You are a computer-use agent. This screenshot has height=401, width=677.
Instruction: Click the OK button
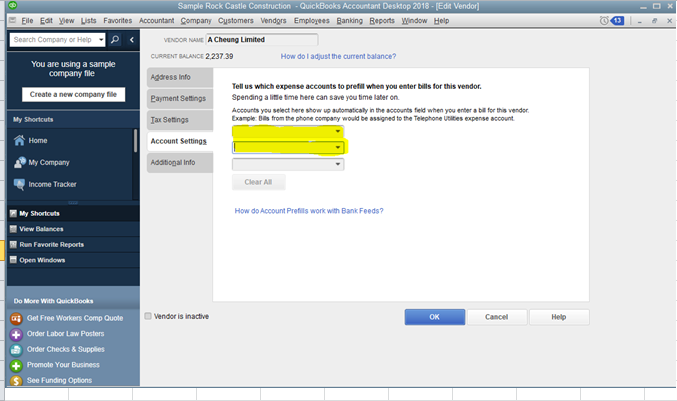click(435, 317)
